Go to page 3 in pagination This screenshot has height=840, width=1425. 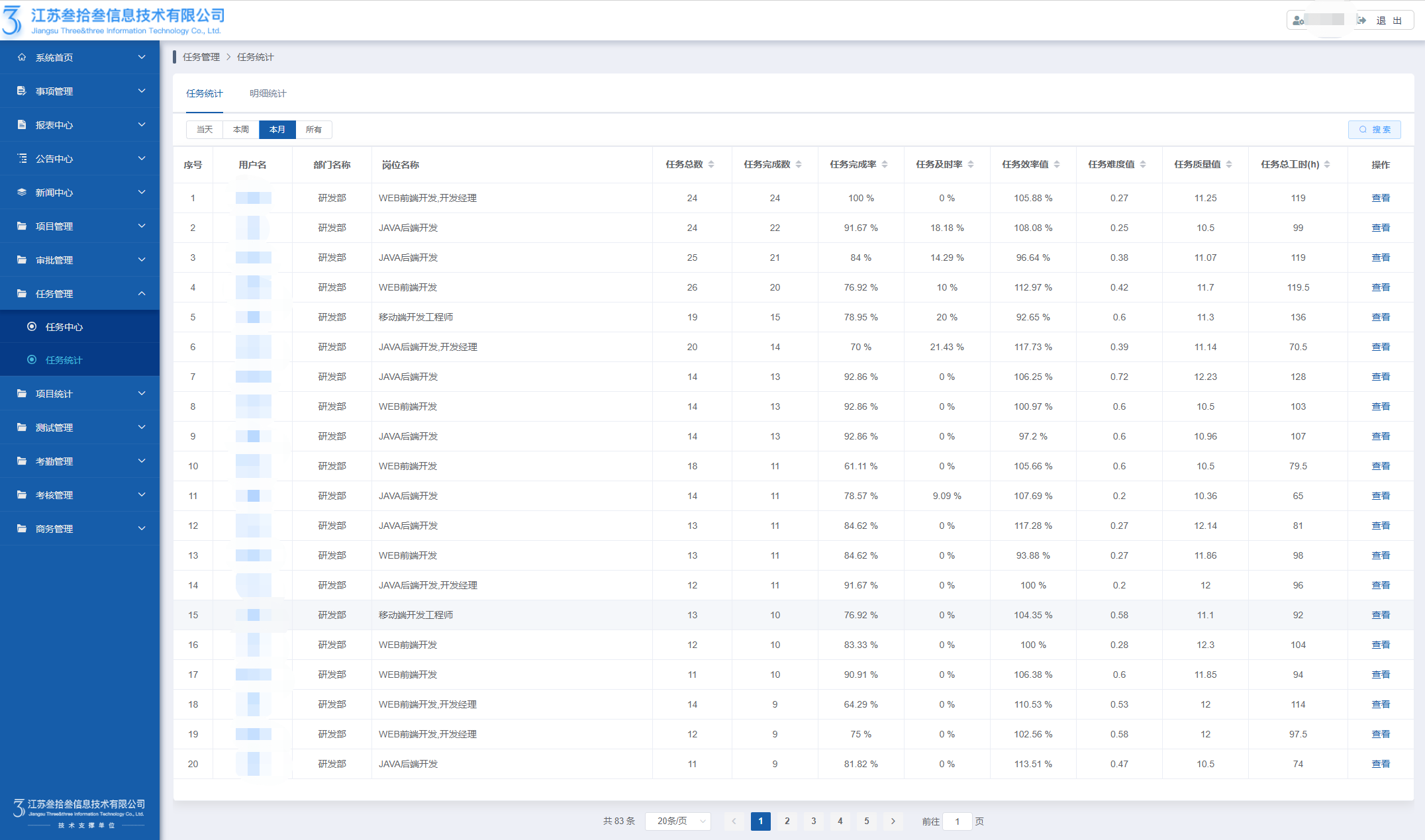point(814,821)
